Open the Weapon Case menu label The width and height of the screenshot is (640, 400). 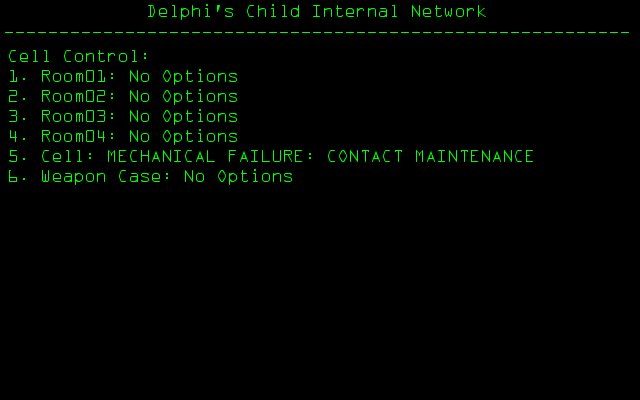point(100,176)
